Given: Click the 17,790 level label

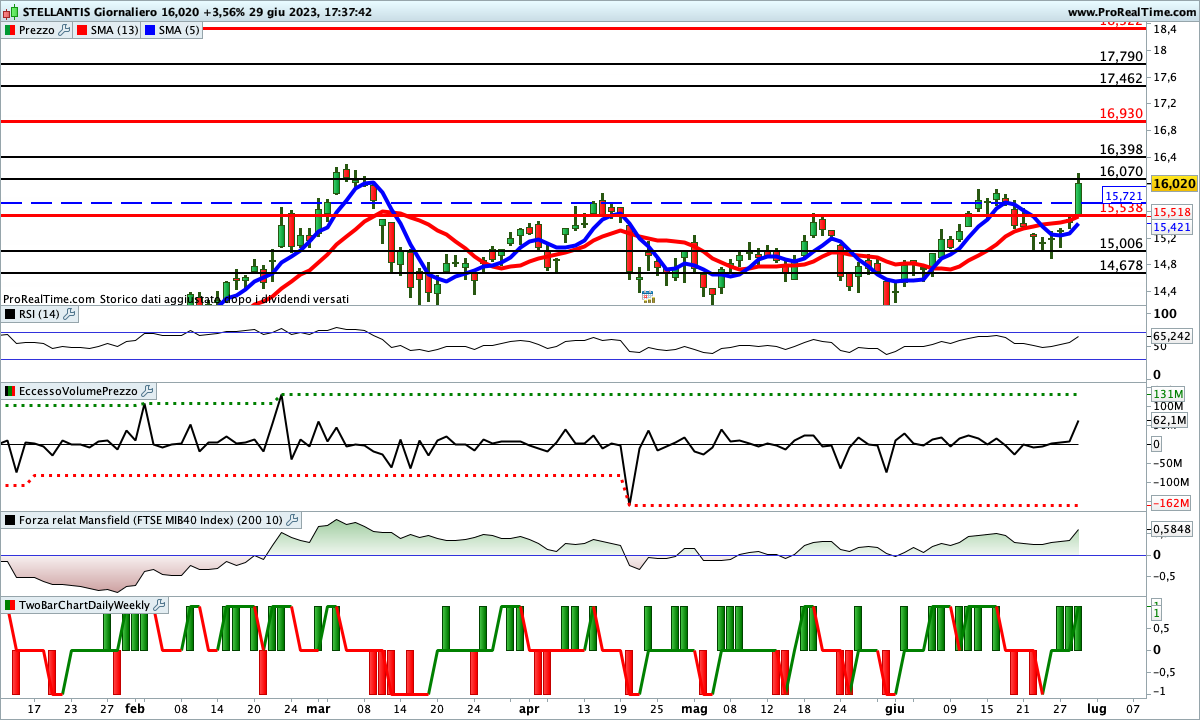Looking at the screenshot, I should [1121, 57].
